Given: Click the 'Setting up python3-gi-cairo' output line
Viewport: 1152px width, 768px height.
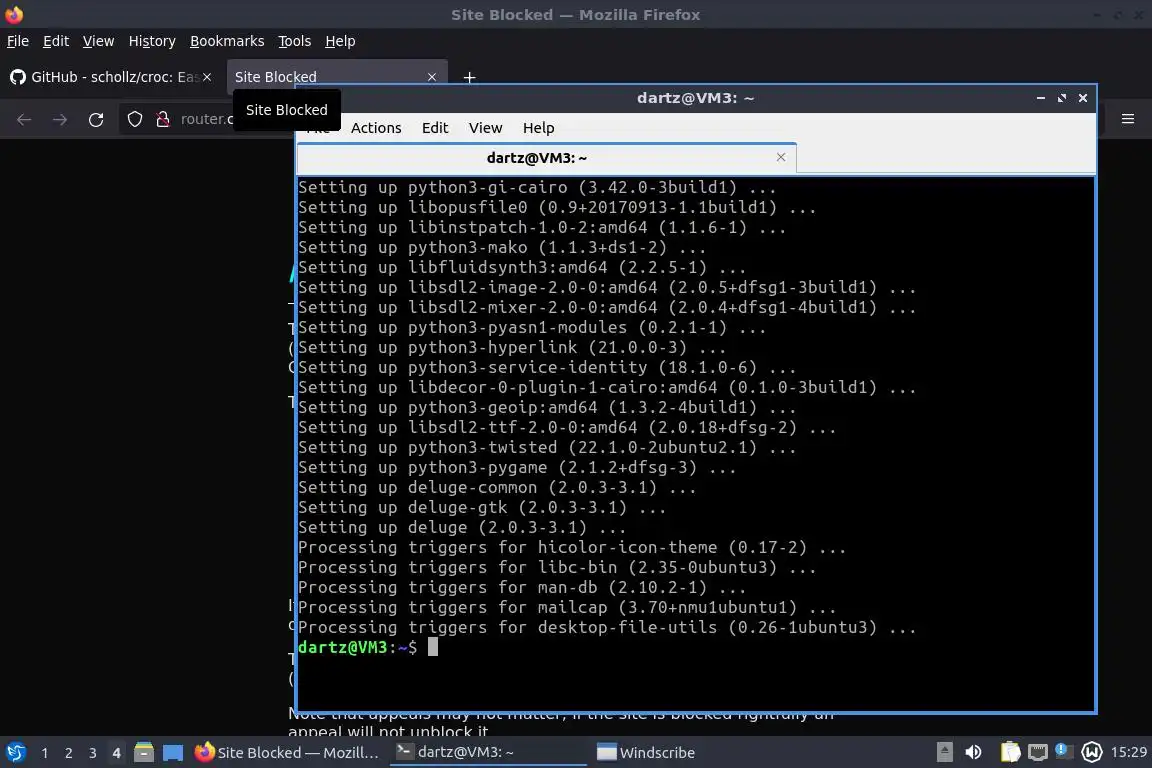Looking at the screenshot, I should click(537, 187).
